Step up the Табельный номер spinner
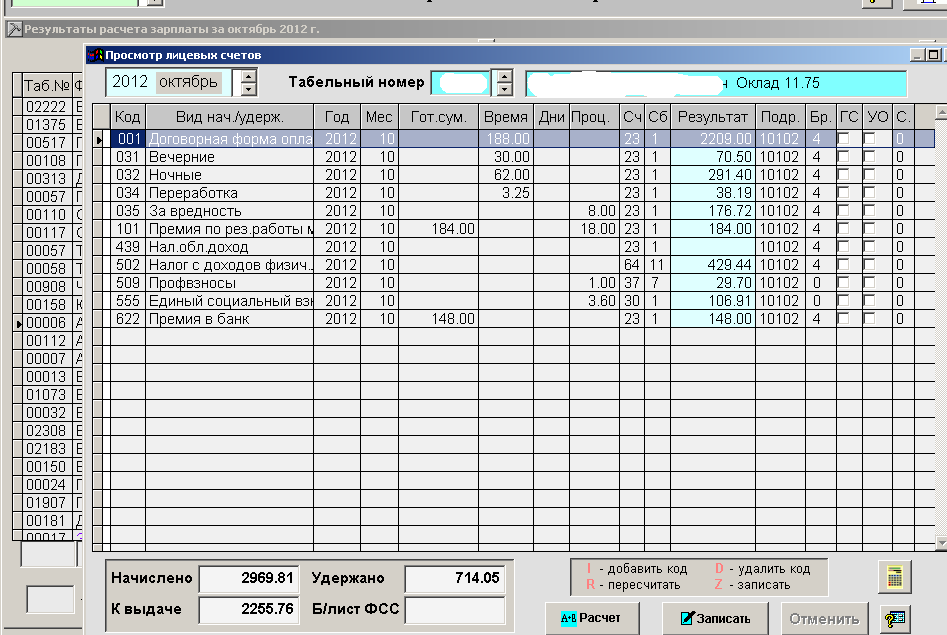 click(504, 75)
